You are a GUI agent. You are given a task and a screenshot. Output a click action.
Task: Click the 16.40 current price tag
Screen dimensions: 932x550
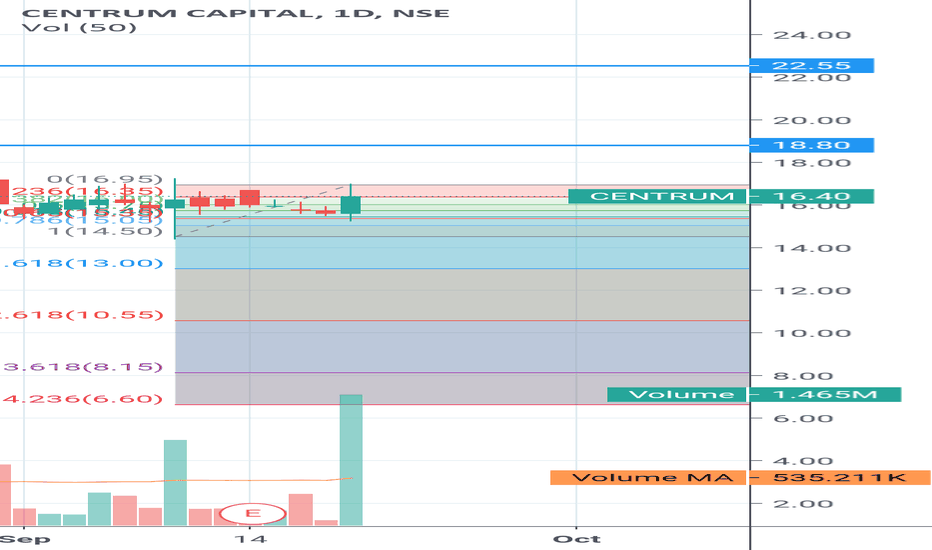coord(812,196)
